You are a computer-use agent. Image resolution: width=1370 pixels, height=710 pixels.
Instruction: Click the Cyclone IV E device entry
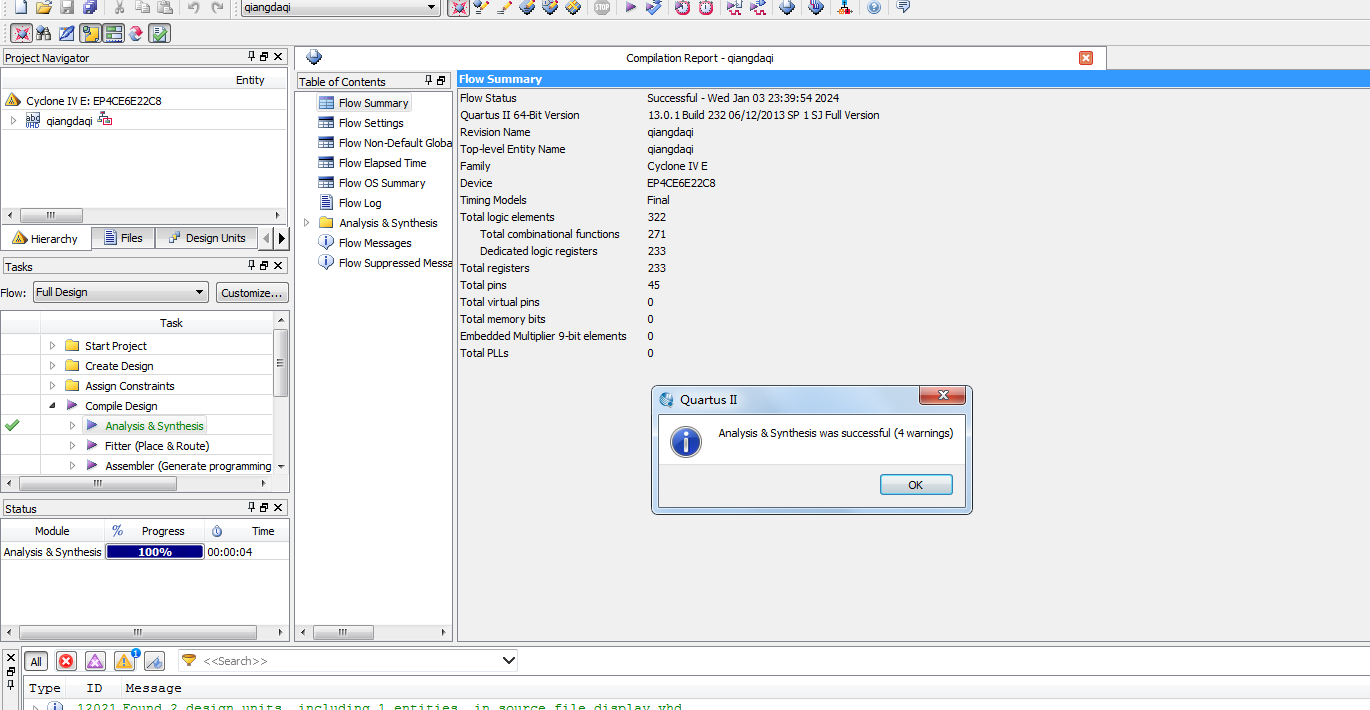94,100
